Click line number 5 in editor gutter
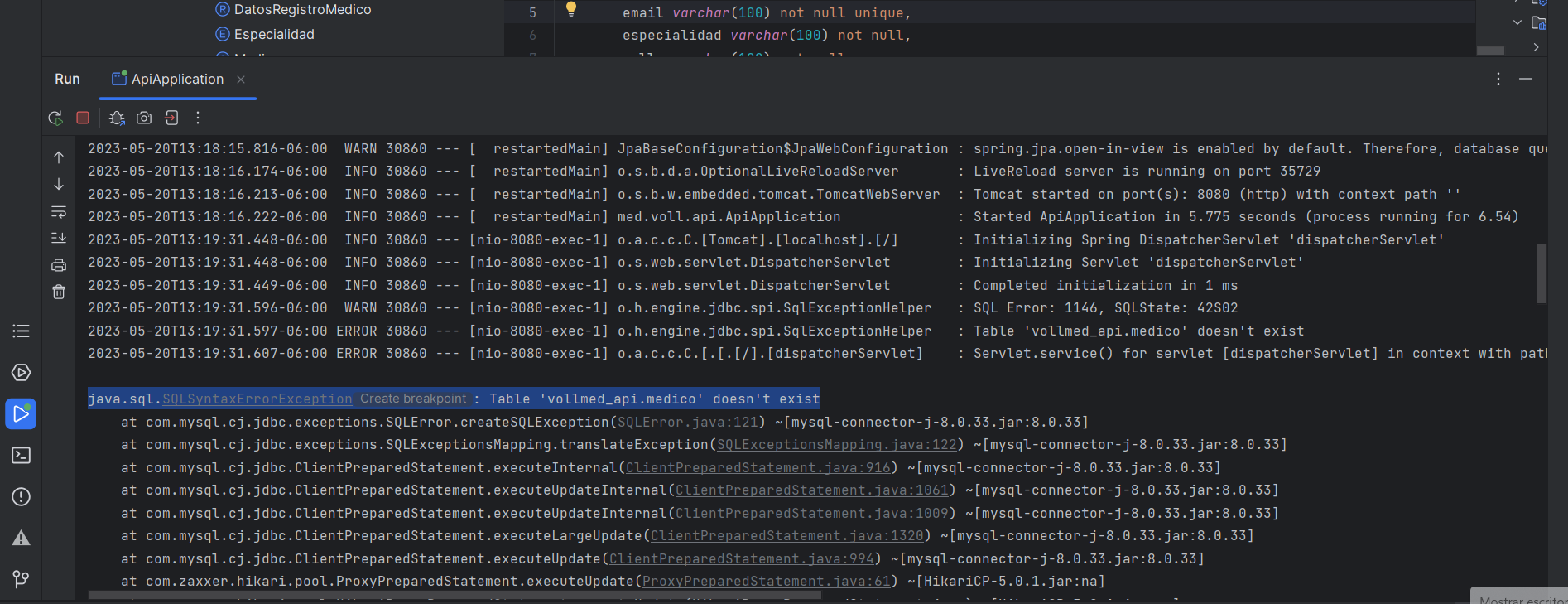1568x604 pixels. (532, 13)
